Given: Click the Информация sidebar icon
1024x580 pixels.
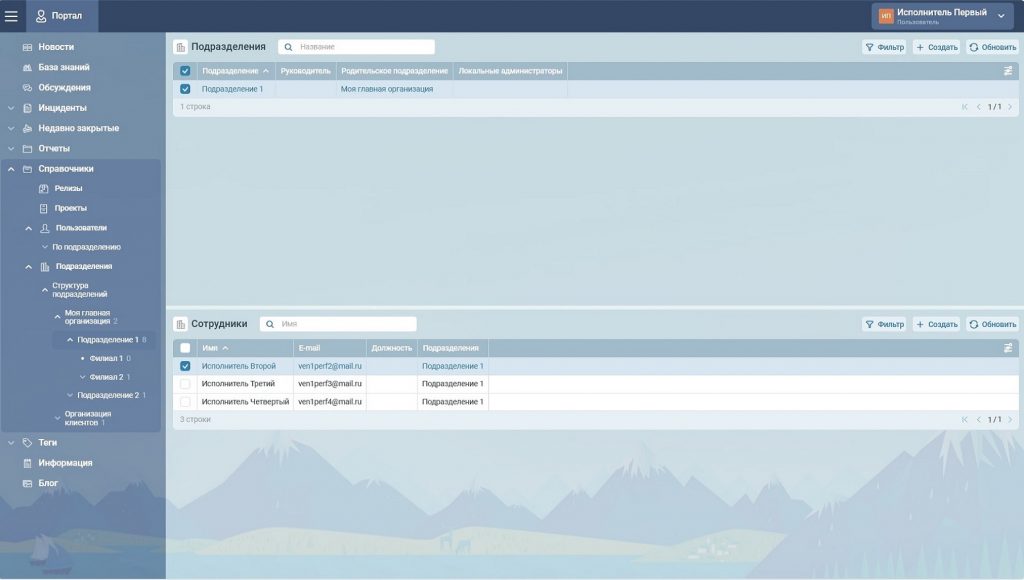Looking at the screenshot, I should (28, 463).
